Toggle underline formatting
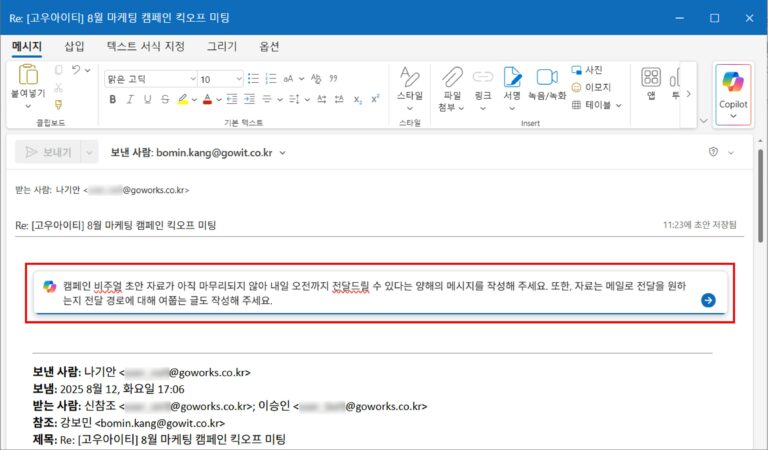The height and width of the screenshot is (450, 768). click(x=147, y=99)
